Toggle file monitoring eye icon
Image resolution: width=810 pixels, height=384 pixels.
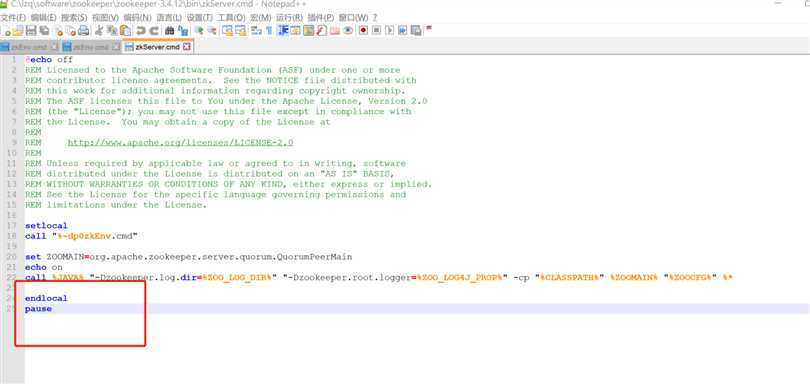pos(348,30)
